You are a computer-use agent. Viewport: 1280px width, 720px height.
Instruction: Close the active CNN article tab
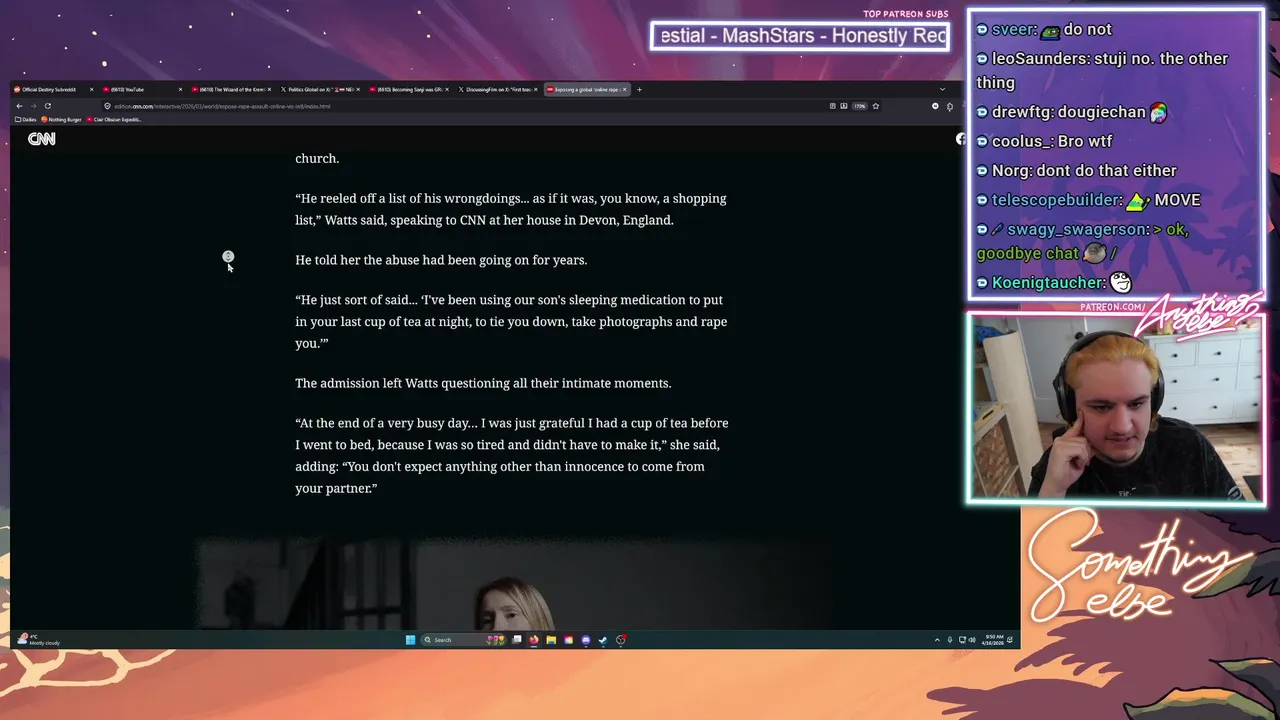pyautogui.click(x=625, y=90)
